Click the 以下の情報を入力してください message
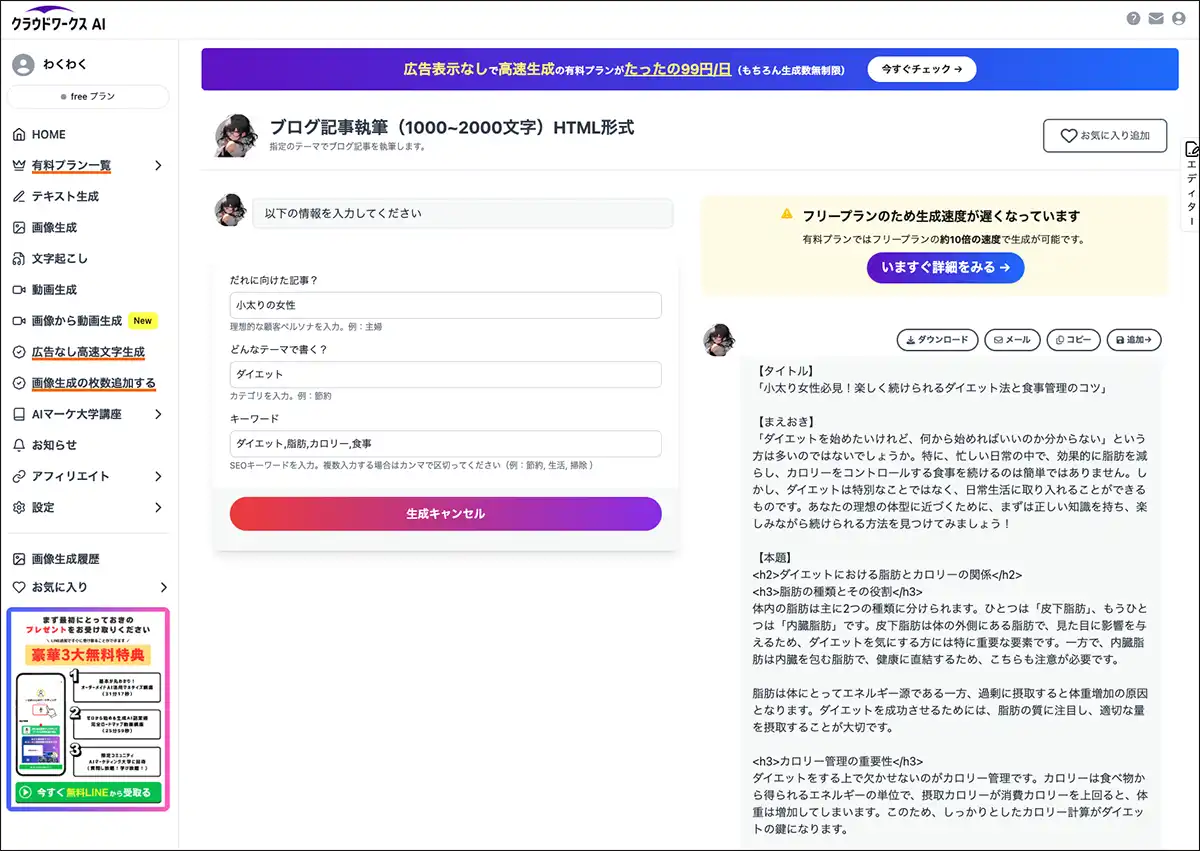The image size is (1200, 851). [463, 214]
